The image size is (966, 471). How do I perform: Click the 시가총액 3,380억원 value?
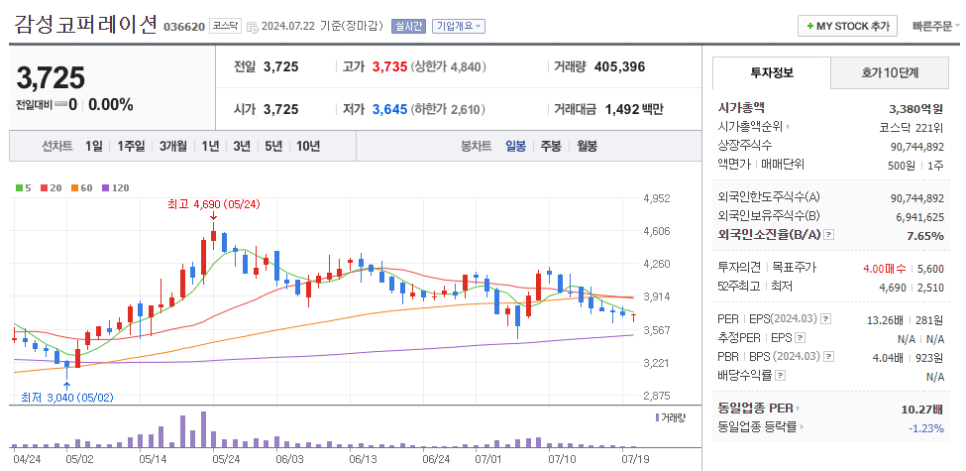pyautogui.click(x=916, y=109)
